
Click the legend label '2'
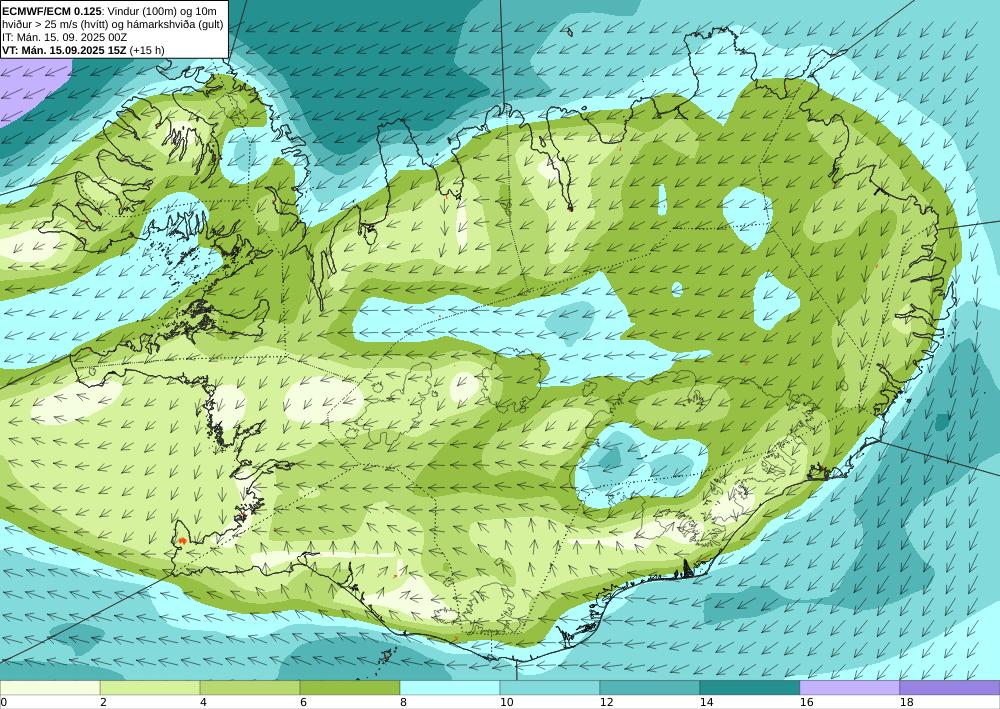tap(103, 702)
